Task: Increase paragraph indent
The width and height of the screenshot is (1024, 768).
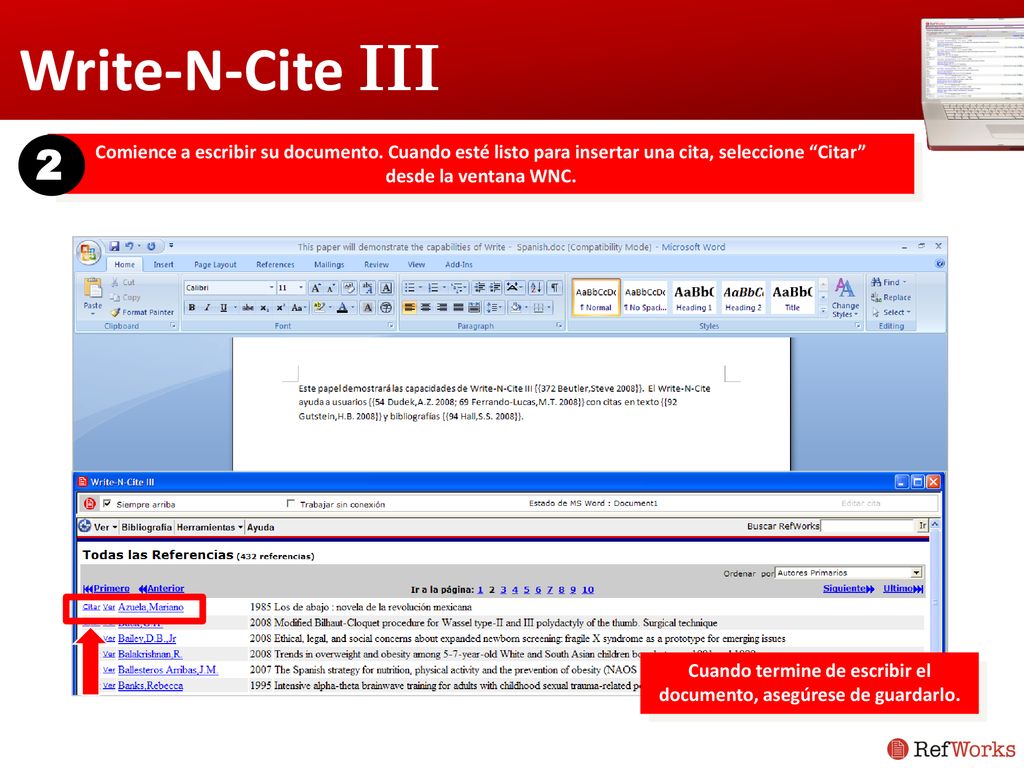Action: pyautogui.click(x=495, y=287)
